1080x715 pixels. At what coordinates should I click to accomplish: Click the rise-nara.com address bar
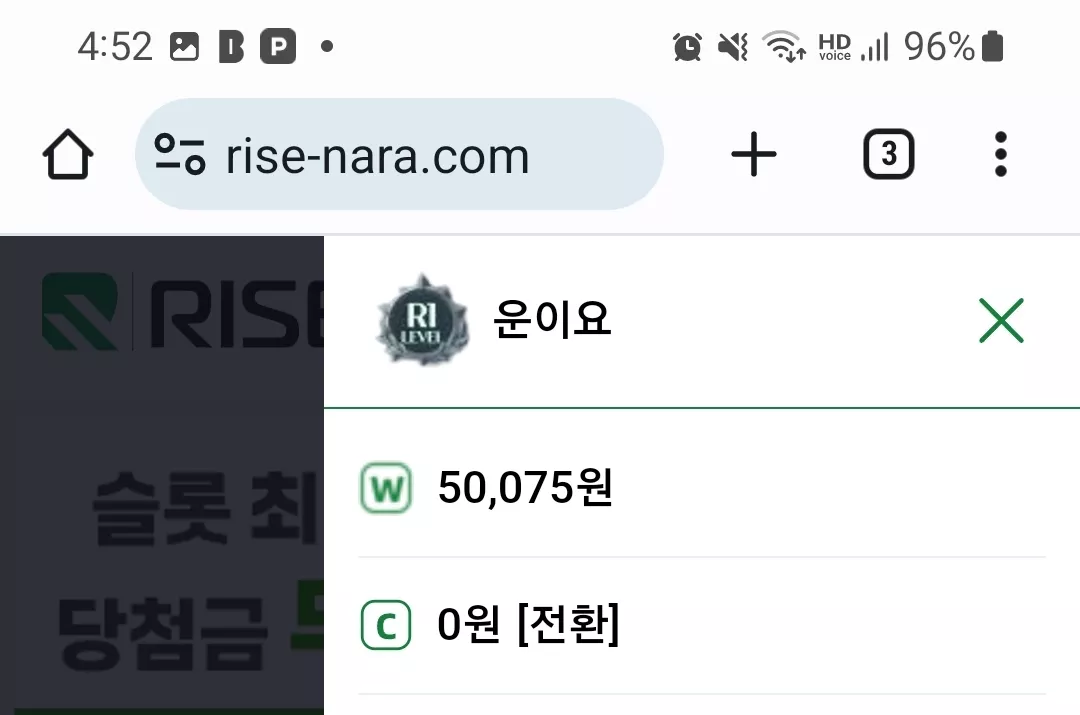399,154
